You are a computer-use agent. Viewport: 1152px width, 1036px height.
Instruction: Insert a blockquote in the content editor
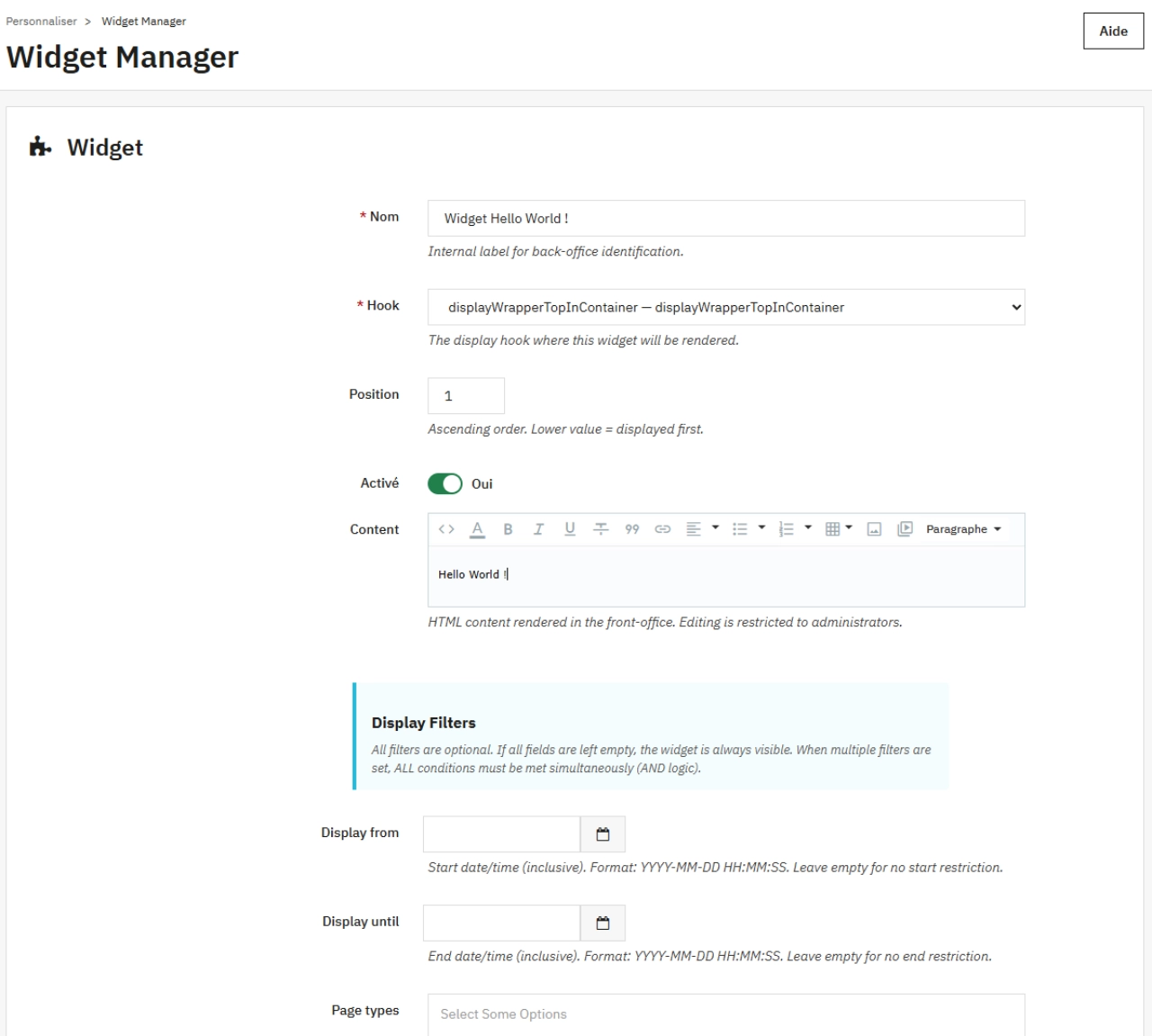632,529
